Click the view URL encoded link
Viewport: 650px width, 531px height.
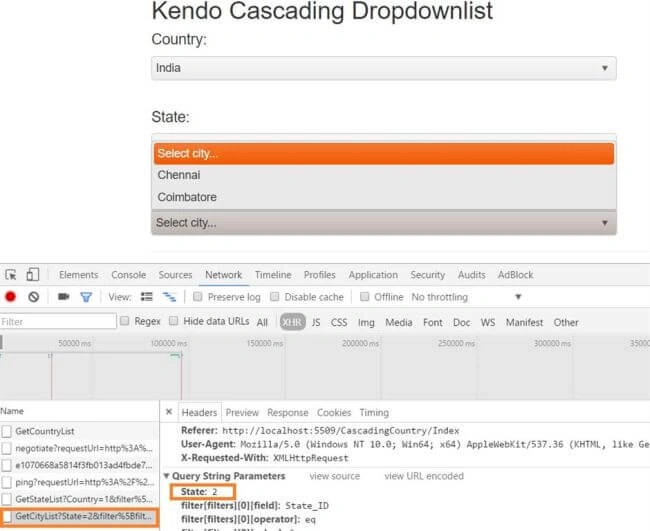[424, 476]
